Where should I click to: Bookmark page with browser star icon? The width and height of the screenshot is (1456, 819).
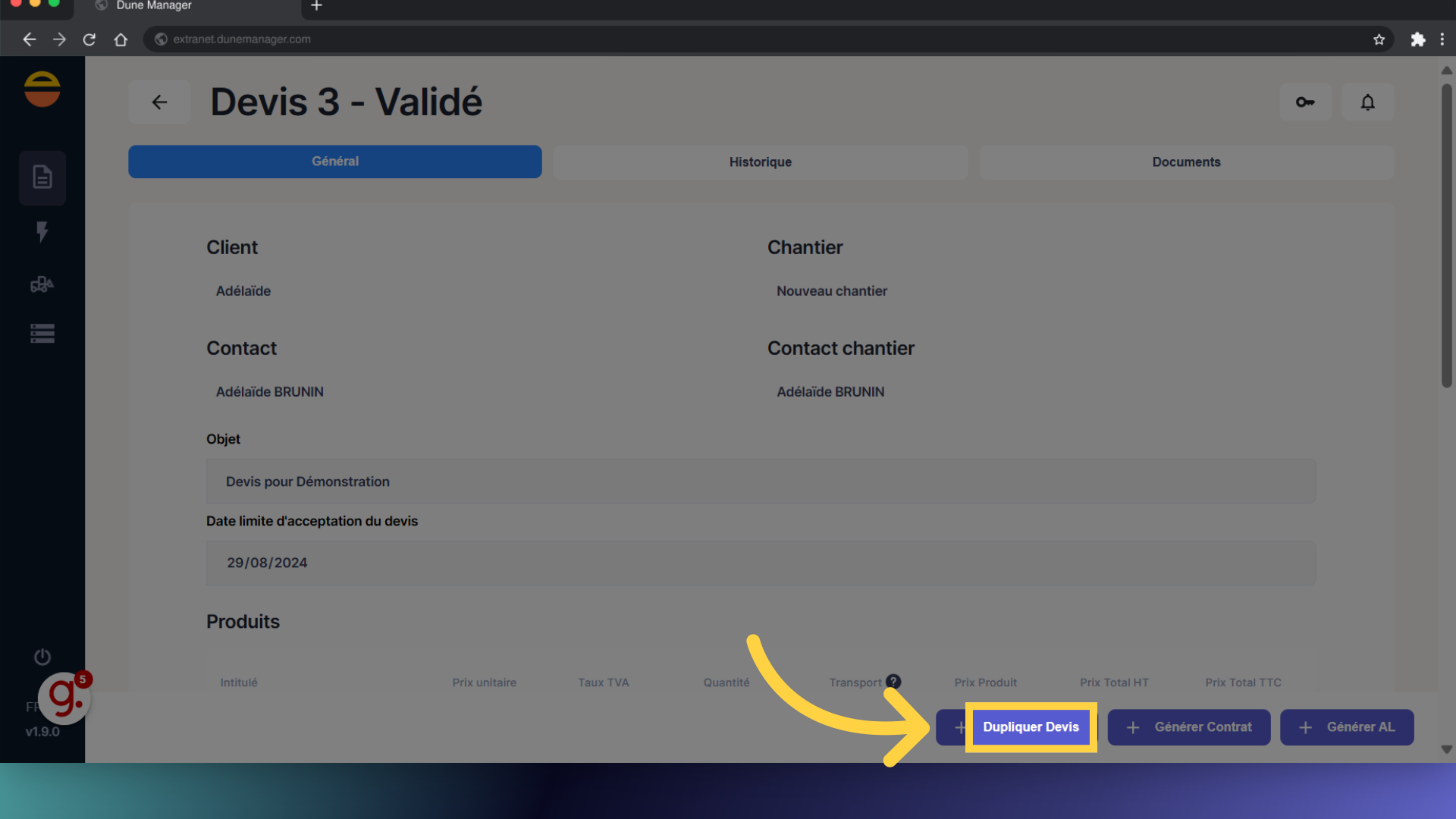coord(1379,39)
